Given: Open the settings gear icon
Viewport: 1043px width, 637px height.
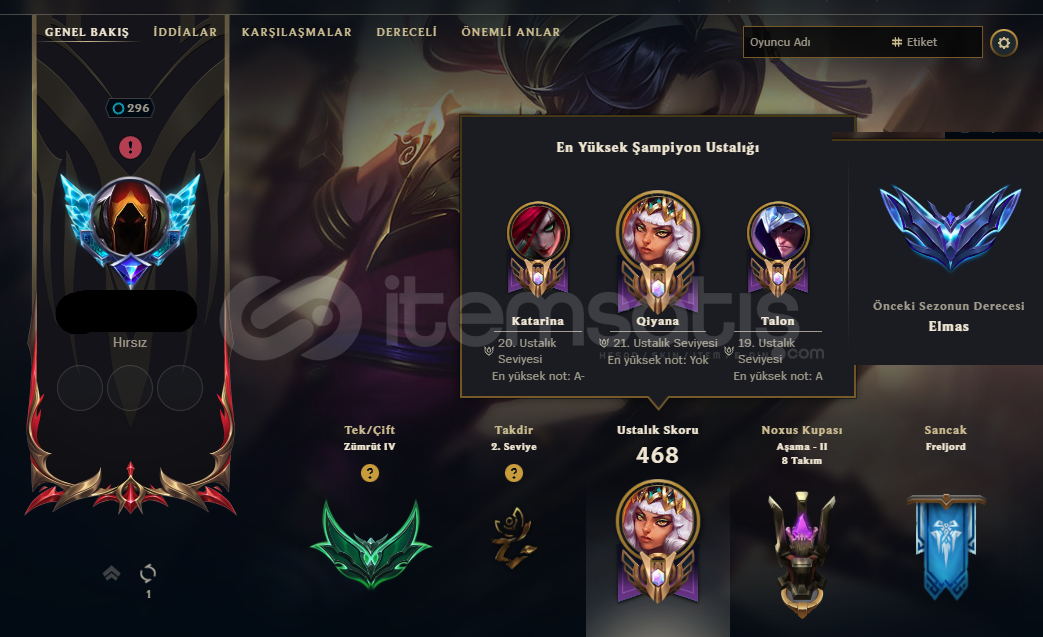Looking at the screenshot, I should click(x=1004, y=43).
